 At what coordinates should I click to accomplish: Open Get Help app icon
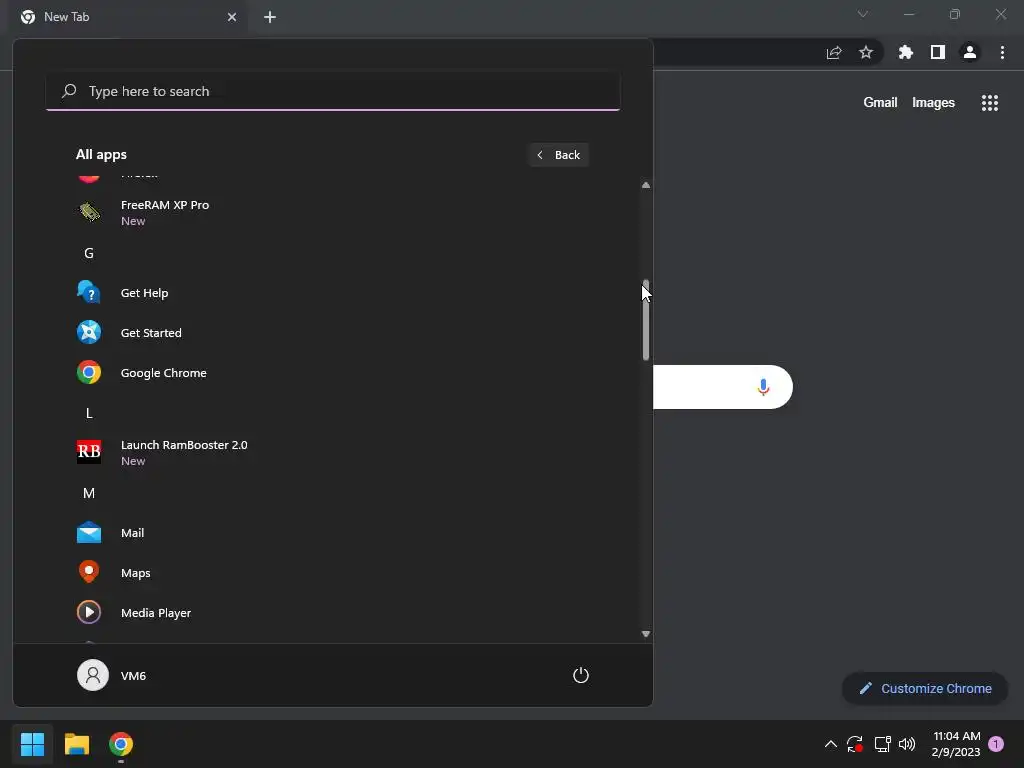point(89,293)
